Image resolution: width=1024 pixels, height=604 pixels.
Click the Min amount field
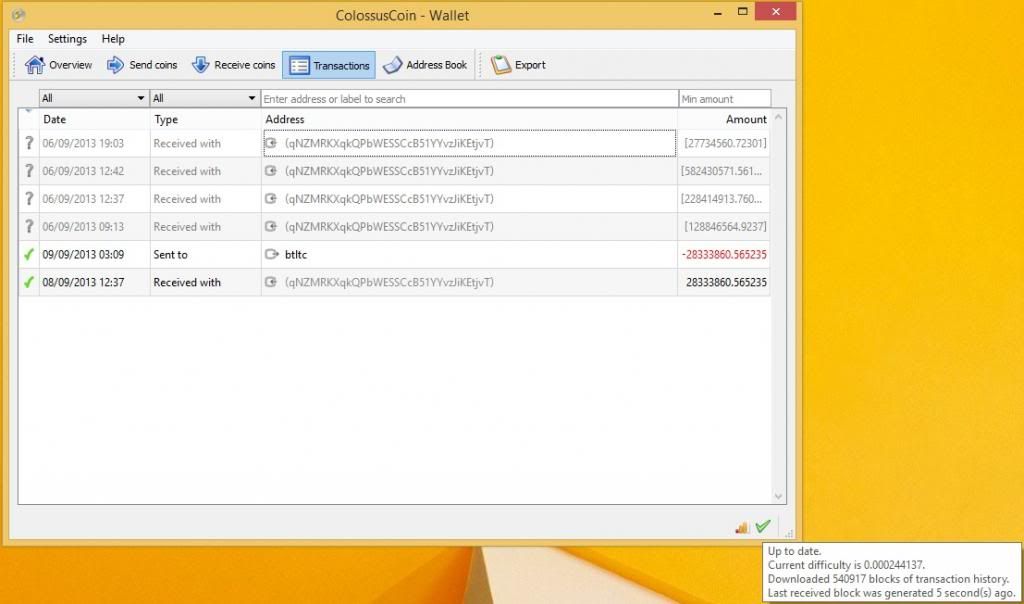pos(725,99)
